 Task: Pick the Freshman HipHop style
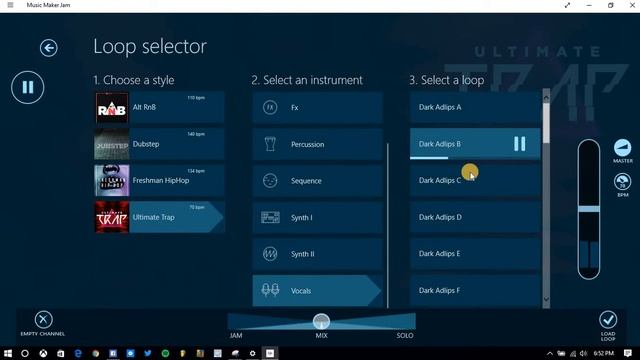[x=159, y=180]
